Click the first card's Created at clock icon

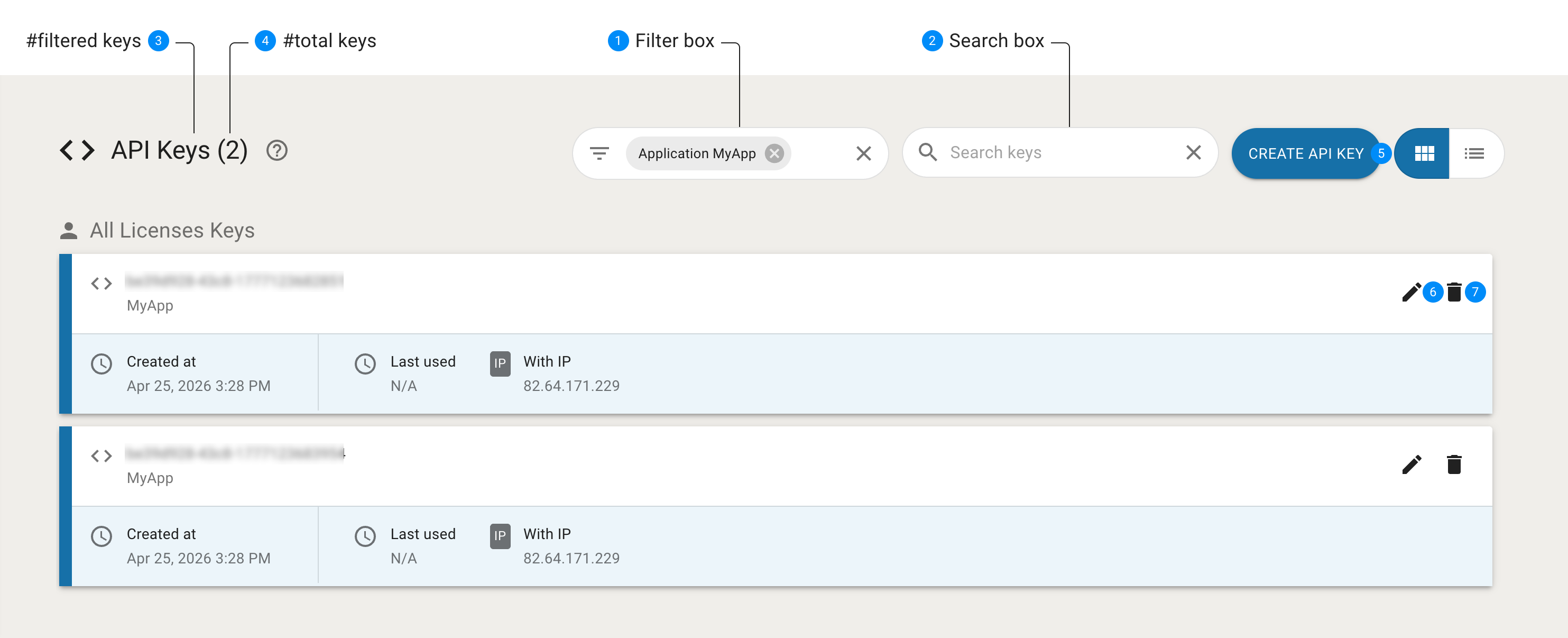tap(102, 364)
